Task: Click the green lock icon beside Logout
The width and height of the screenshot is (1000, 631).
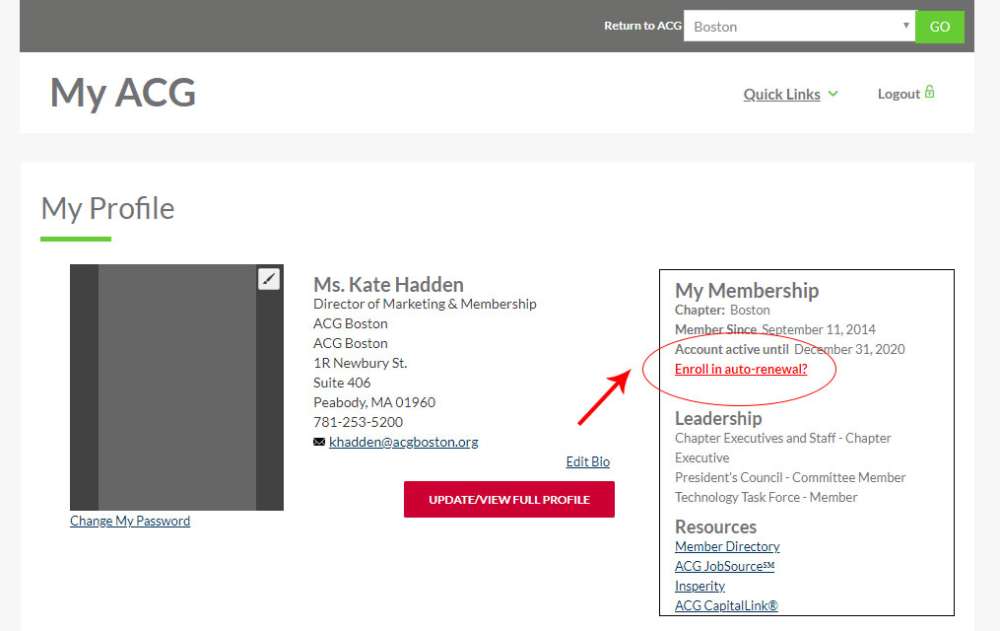Action: tap(930, 93)
